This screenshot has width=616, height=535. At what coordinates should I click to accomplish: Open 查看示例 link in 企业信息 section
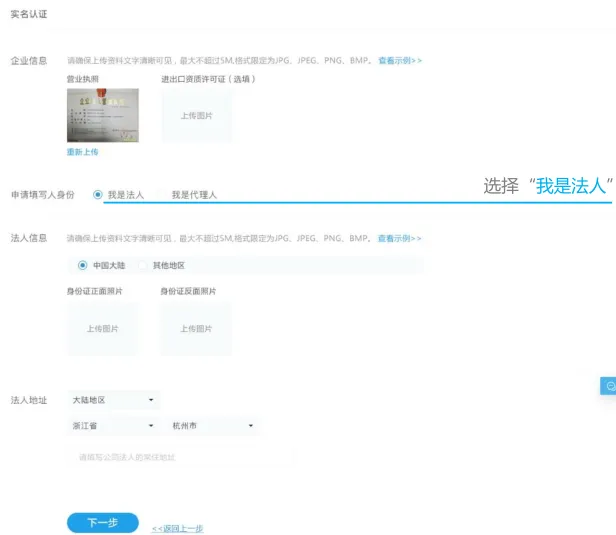[x=400, y=60]
